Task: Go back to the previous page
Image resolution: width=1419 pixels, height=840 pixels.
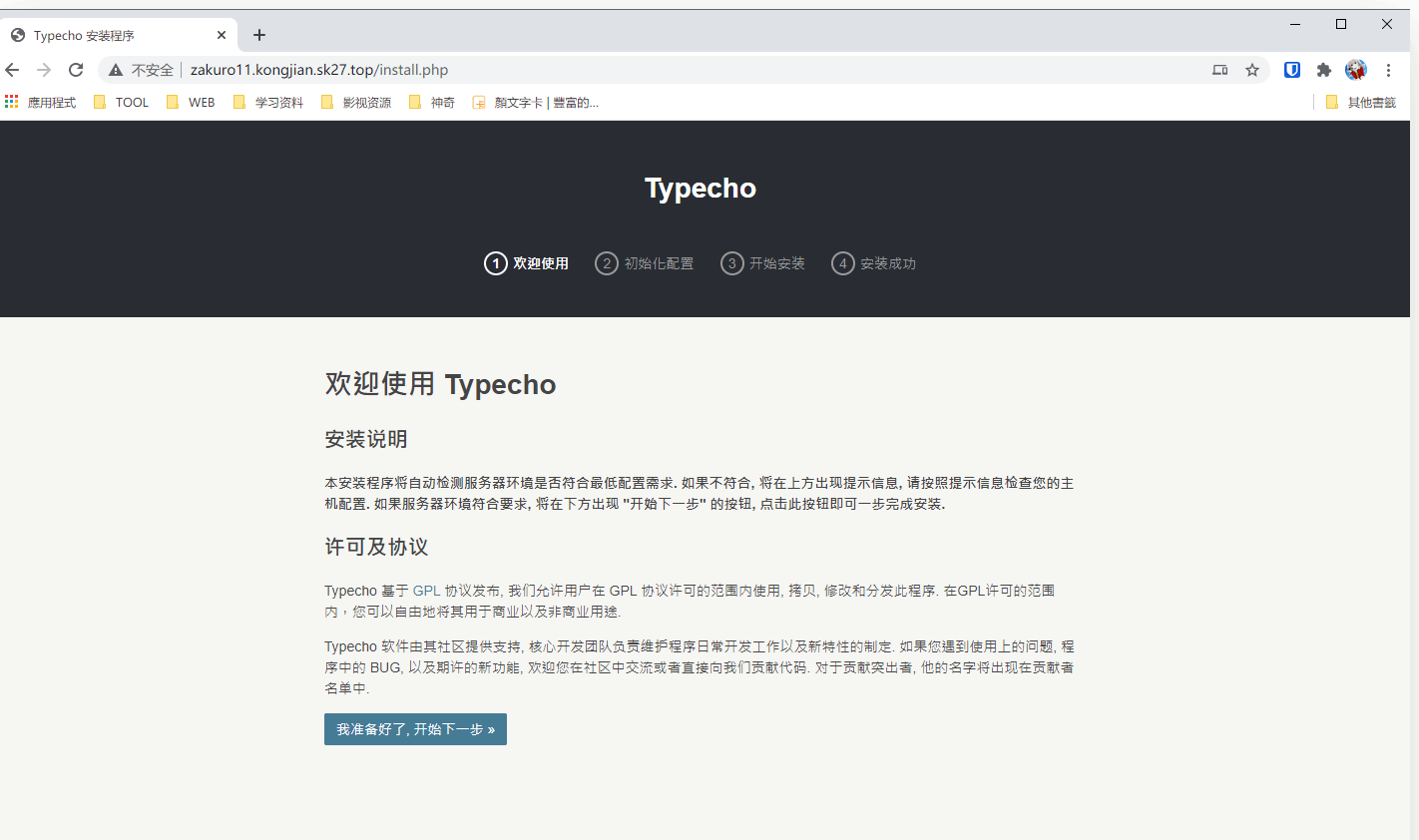Action: (13, 70)
